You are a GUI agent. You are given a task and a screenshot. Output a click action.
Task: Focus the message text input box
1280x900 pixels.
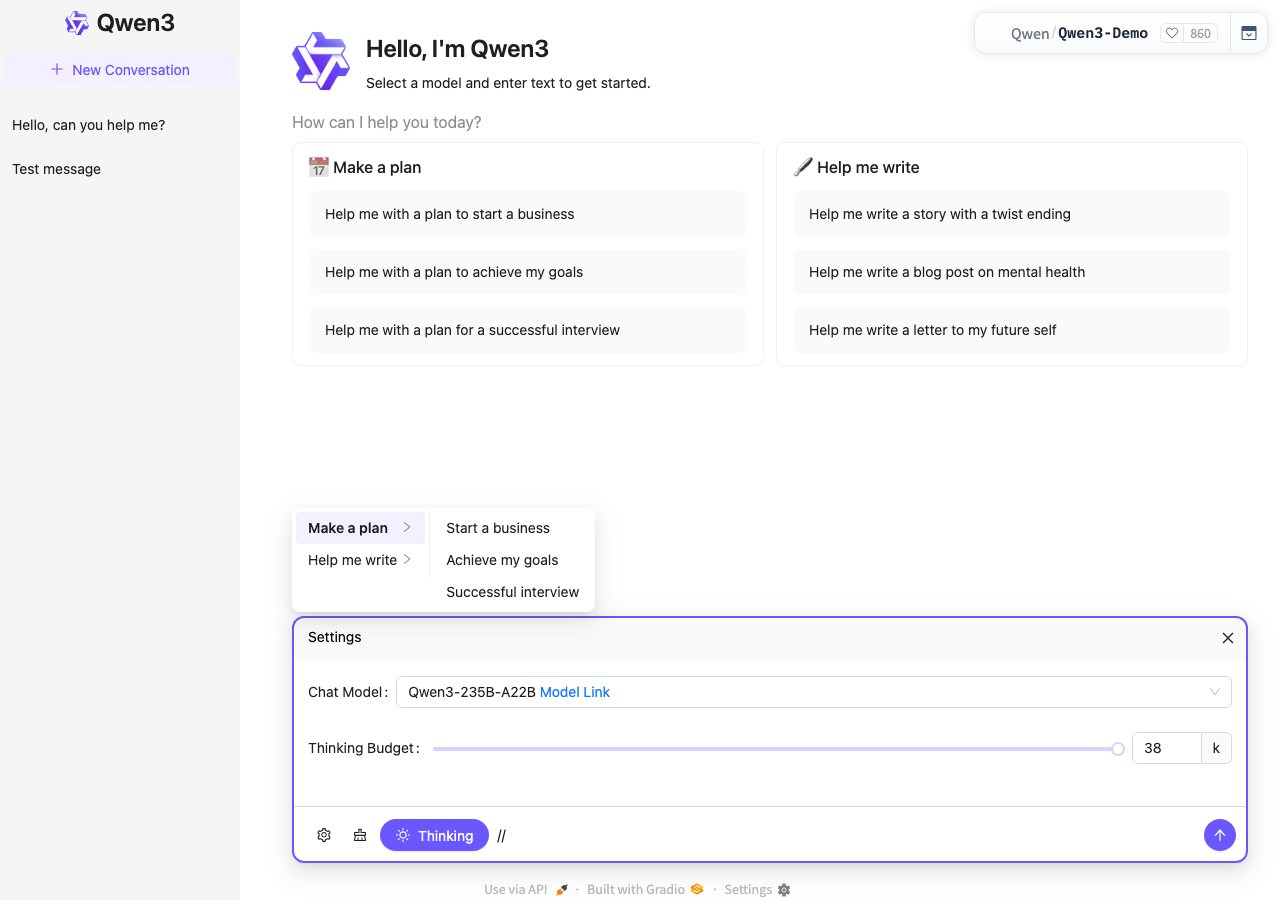click(846, 835)
